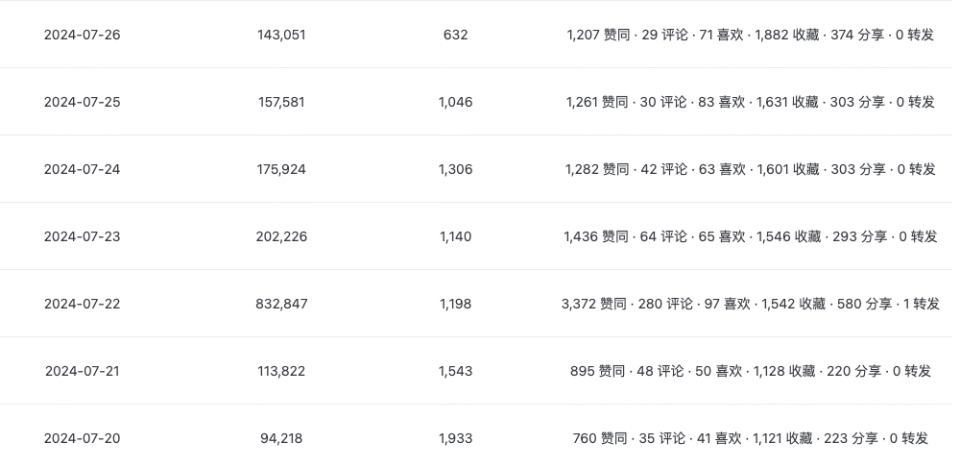Click the 157,581 figure

click(x=281, y=102)
